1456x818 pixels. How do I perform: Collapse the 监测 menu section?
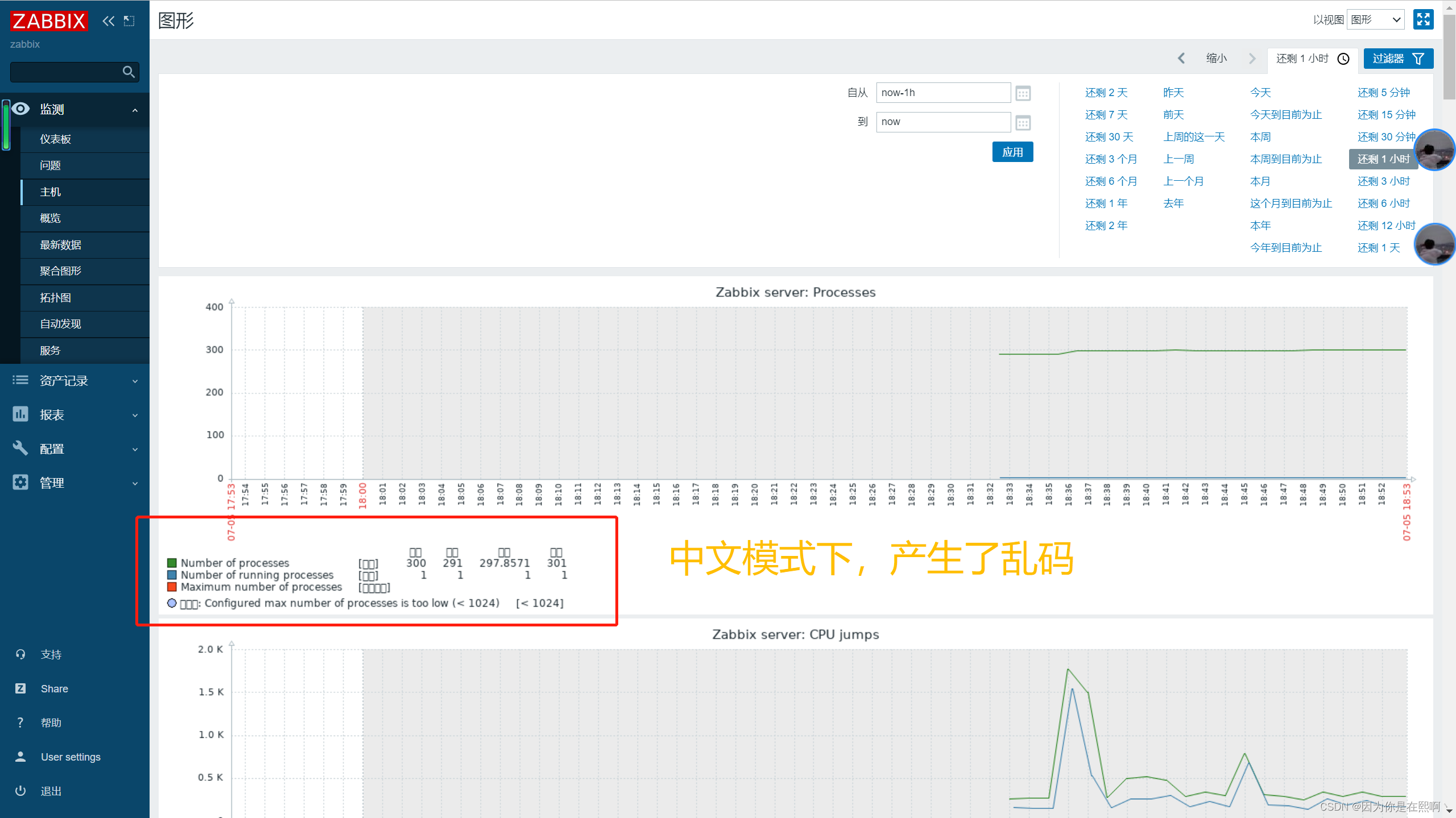point(135,110)
